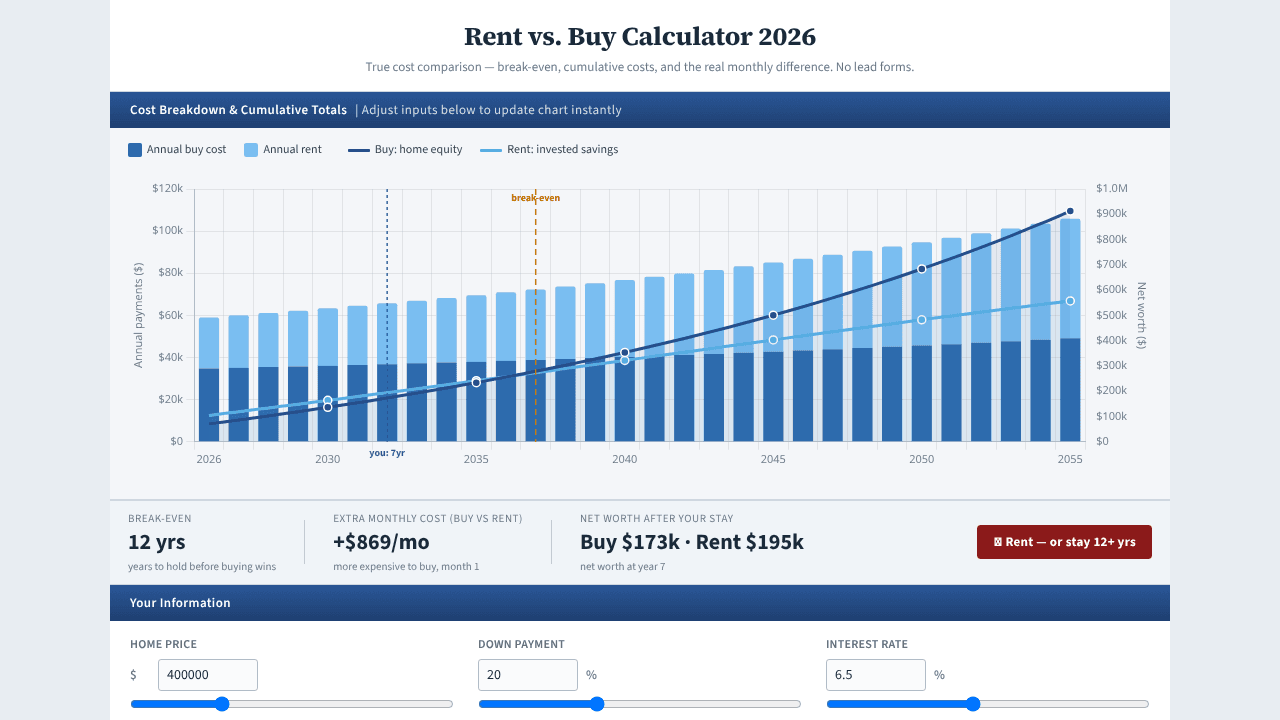Click home equity data point at 2045
The height and width of the screenshot is (720, 1280).
pos(773,315)
